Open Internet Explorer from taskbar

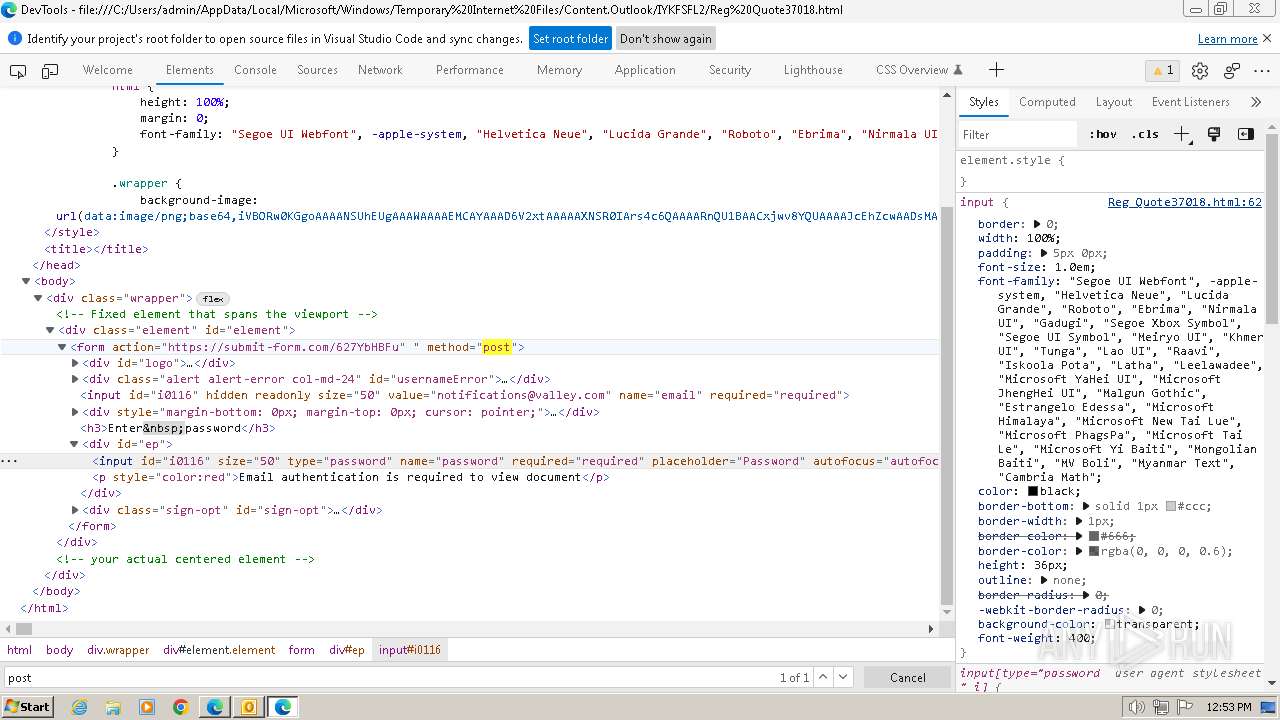click(x=79, y=707)
